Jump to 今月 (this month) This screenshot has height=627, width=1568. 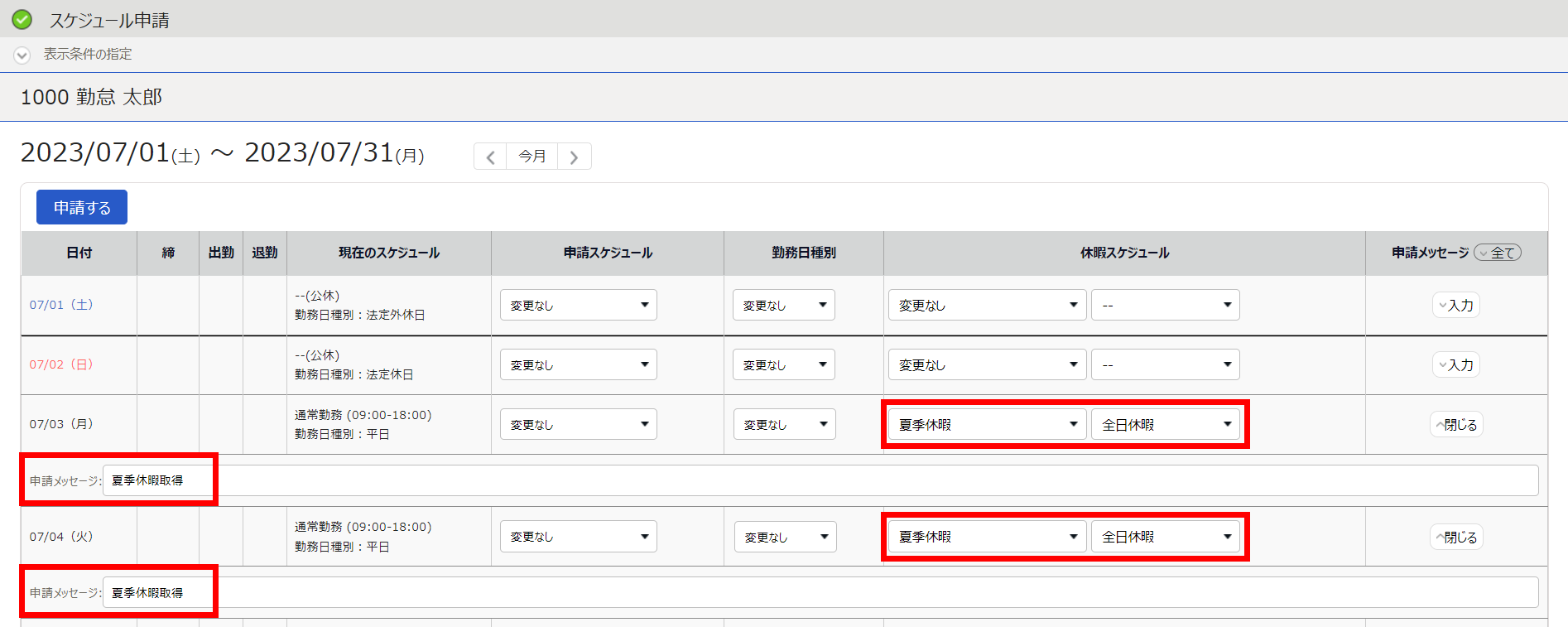point(532,157)
